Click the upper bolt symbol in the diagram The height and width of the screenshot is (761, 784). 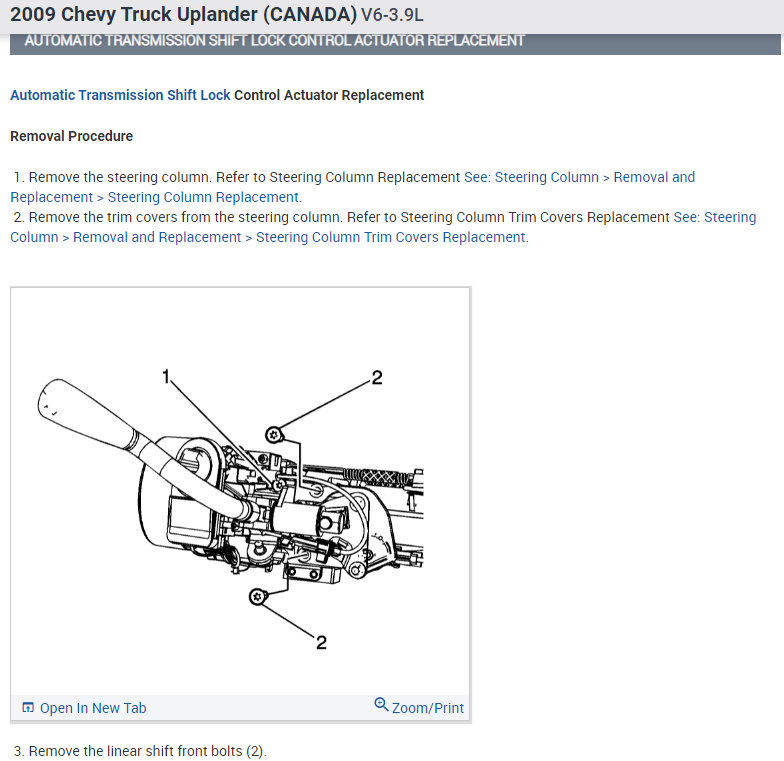pyautogui.click(x=272, y=433)
